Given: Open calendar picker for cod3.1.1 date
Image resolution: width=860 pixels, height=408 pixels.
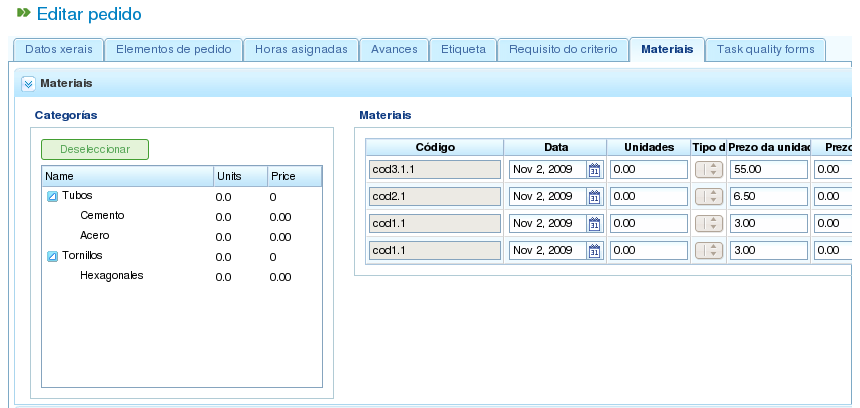Looking at the screenshot, I should coord(594,170).
